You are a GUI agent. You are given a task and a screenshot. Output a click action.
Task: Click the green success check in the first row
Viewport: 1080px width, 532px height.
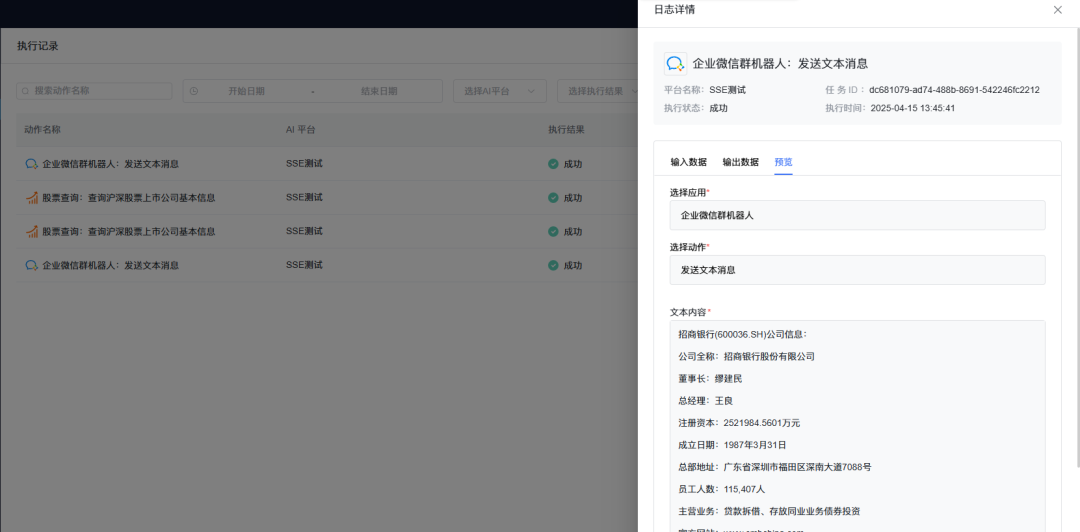click(x=553, y=164)
